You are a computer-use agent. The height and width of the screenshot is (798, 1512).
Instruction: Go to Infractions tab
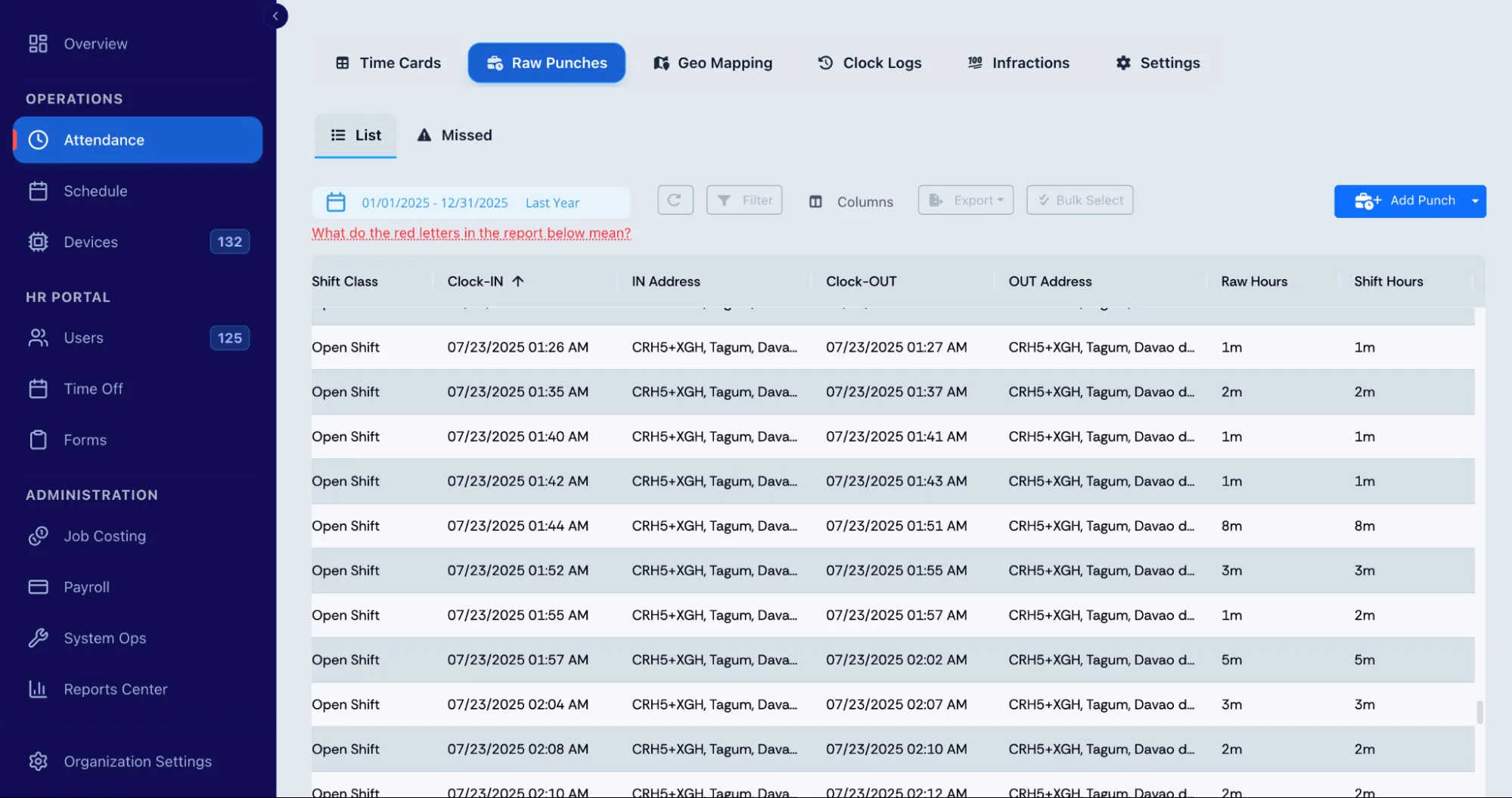pyautogui.click(x=1018, y=63)
